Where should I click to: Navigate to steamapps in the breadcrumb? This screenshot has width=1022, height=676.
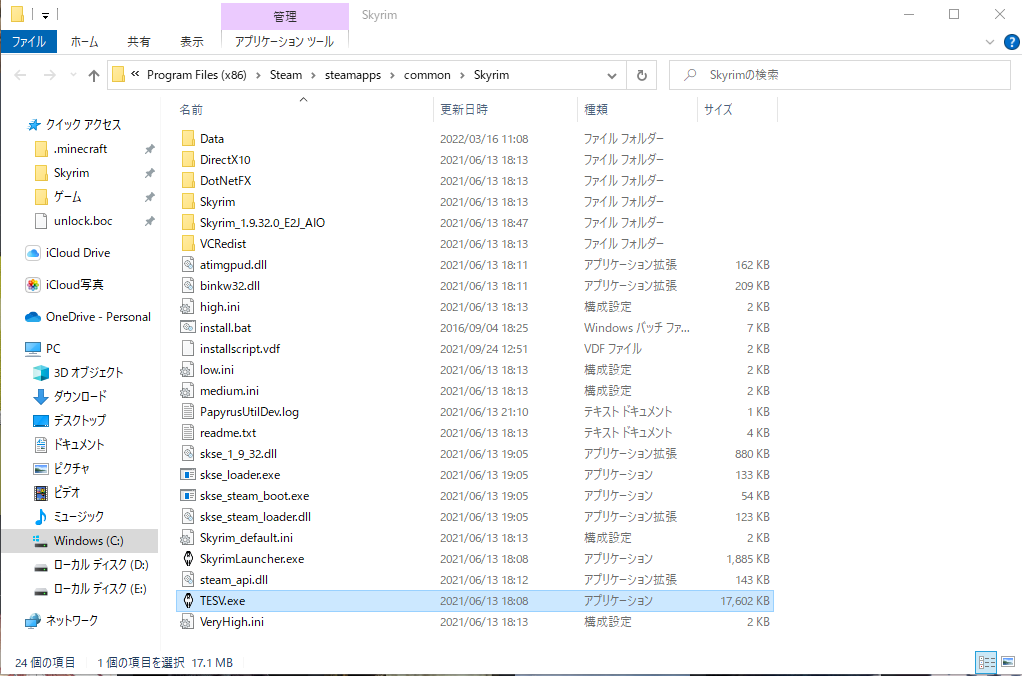[x=353, y=75]
